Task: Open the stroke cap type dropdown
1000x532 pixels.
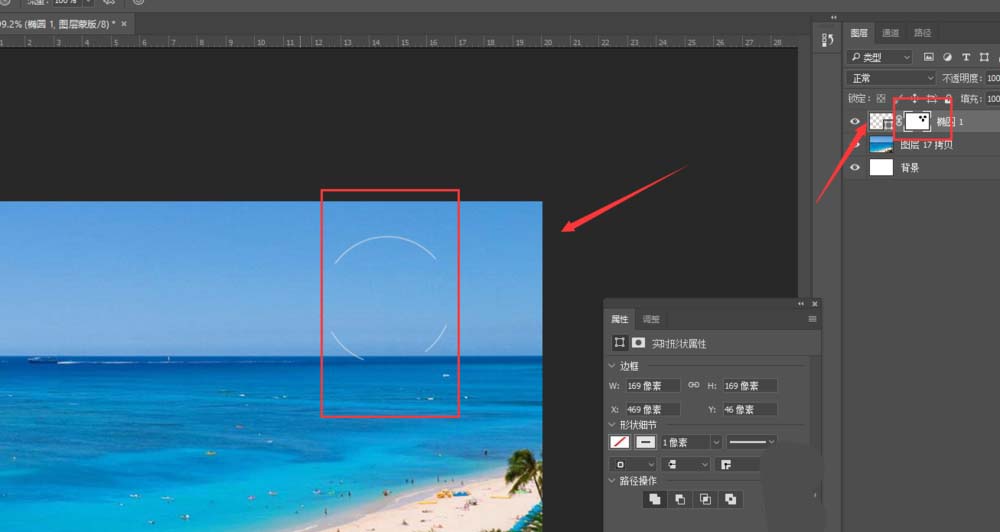Action: point(685,464)
